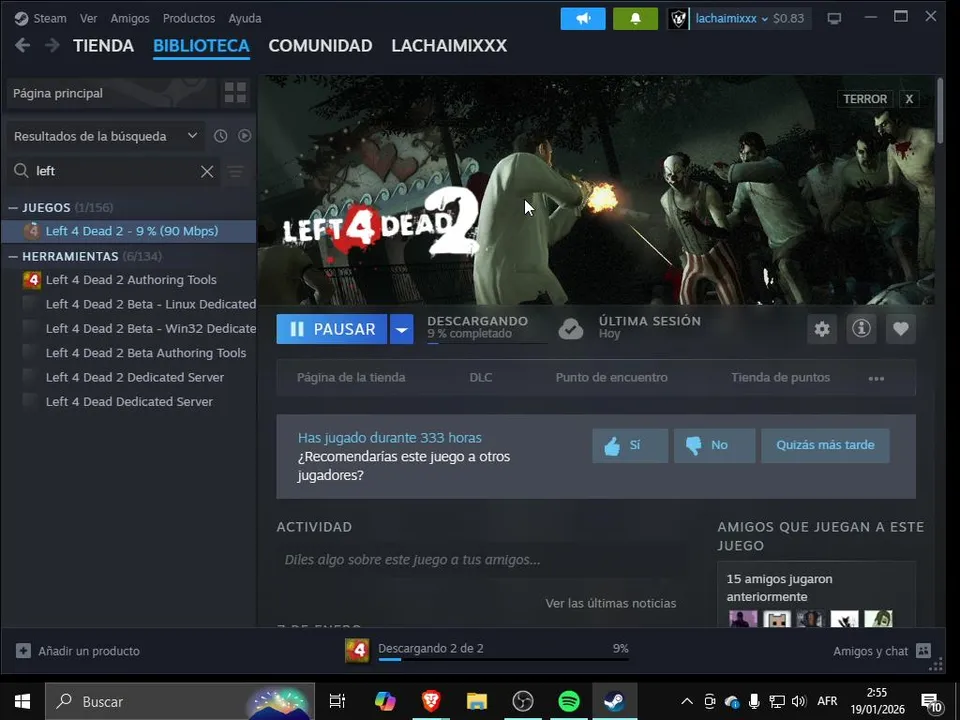Click the Steam logo icon in menu bar
The image size is (960, 720).
pos(21,18)
